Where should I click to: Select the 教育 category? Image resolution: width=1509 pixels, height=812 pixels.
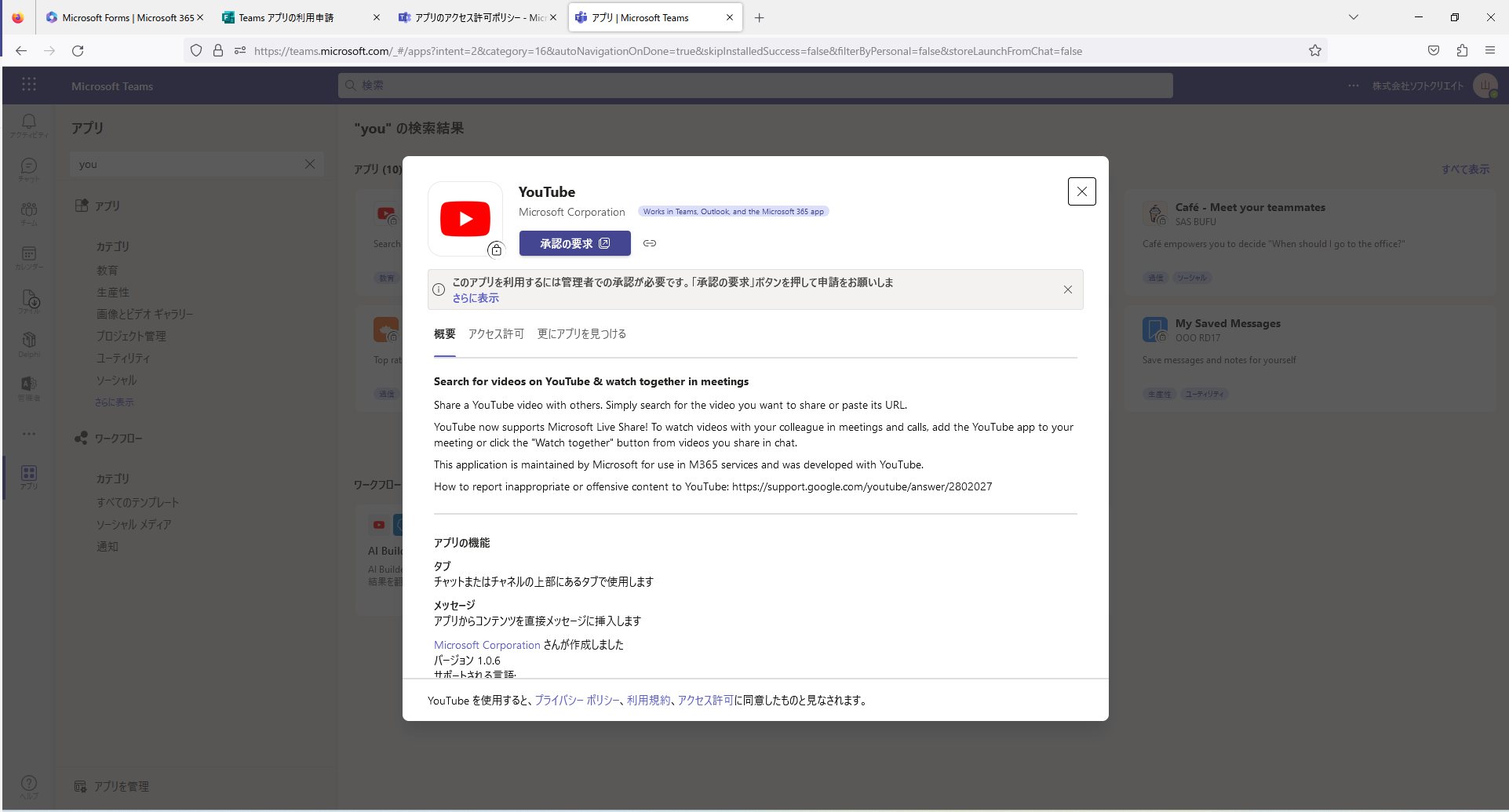pos(108,271)
